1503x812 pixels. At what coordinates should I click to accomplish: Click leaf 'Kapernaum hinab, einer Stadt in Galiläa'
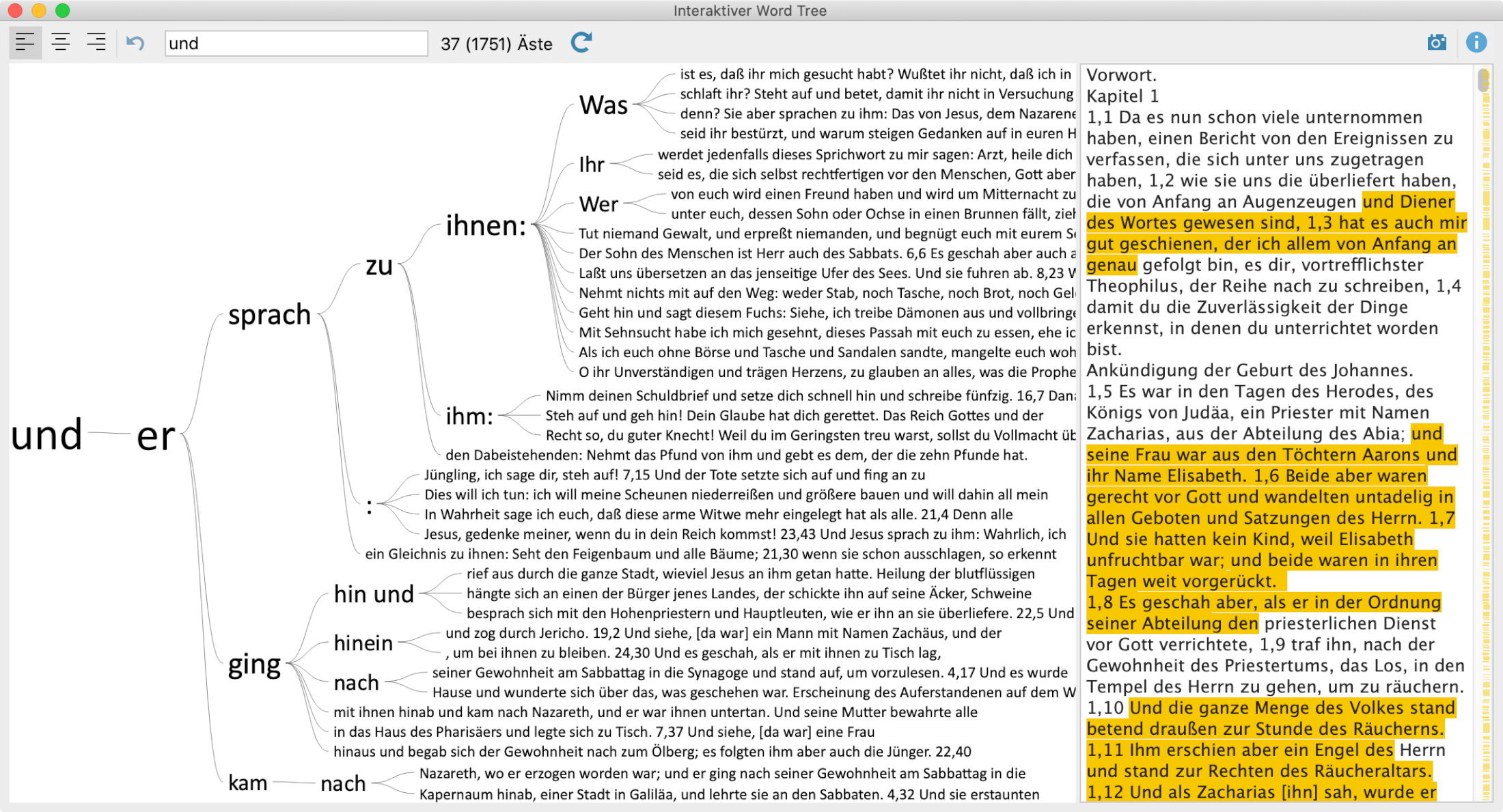point(729,795)
